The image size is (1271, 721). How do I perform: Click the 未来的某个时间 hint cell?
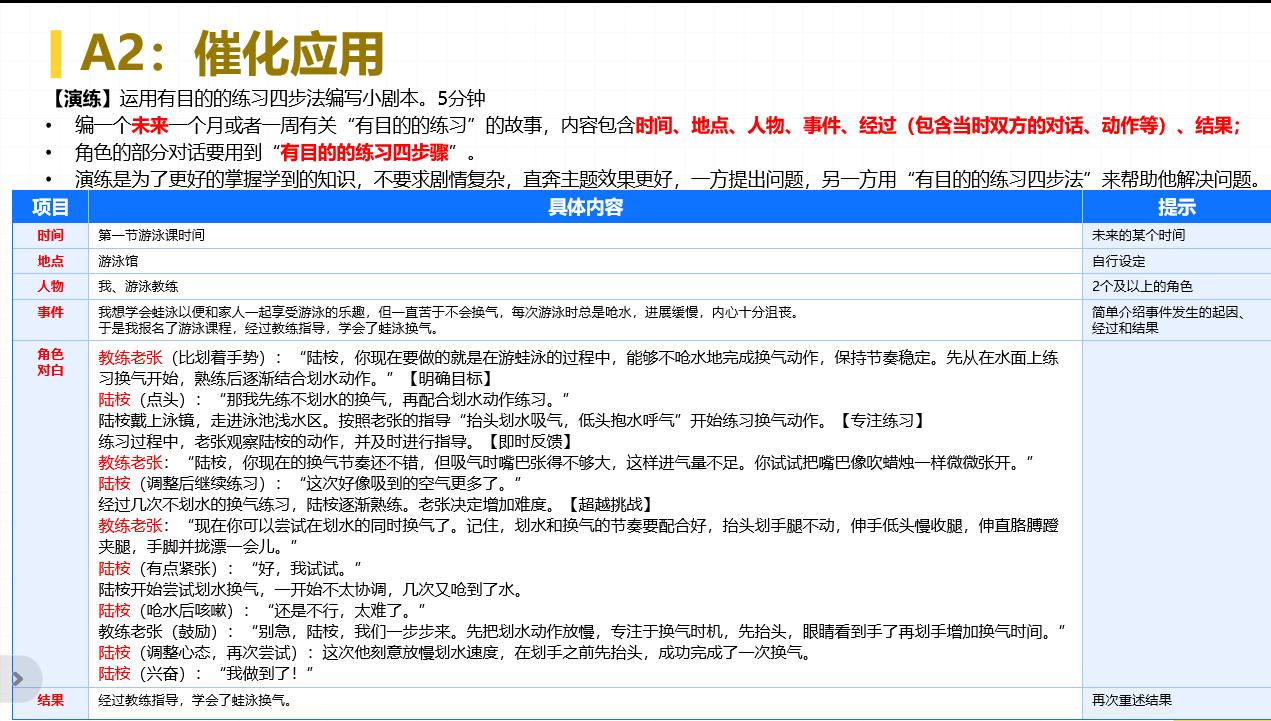[1138, 235]
